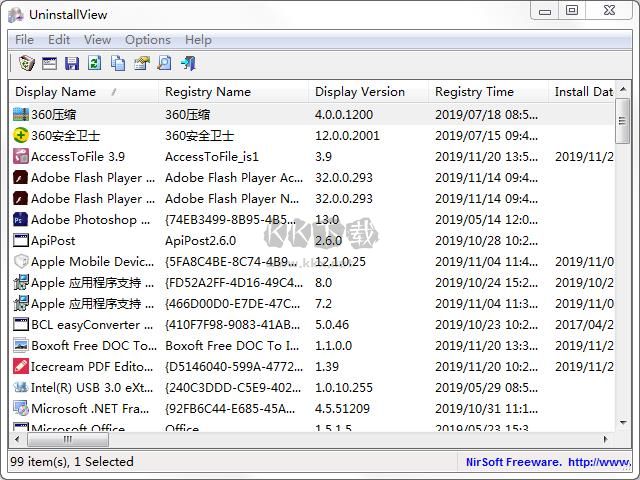
Task: Click version cell 1.0.10.255
Action: (344, 387)
